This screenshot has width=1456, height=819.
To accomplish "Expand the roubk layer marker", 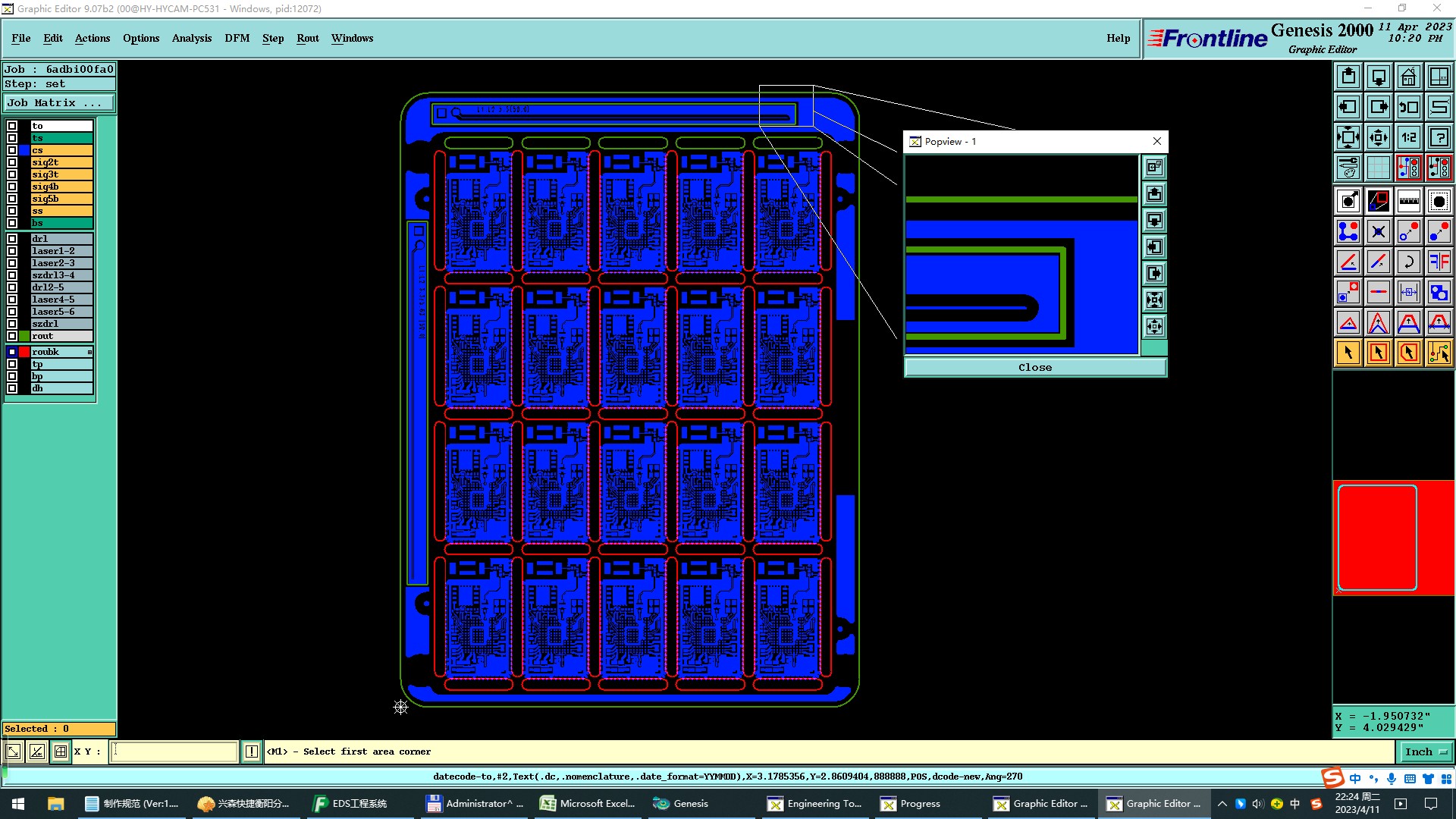I will tap(89, 352).
